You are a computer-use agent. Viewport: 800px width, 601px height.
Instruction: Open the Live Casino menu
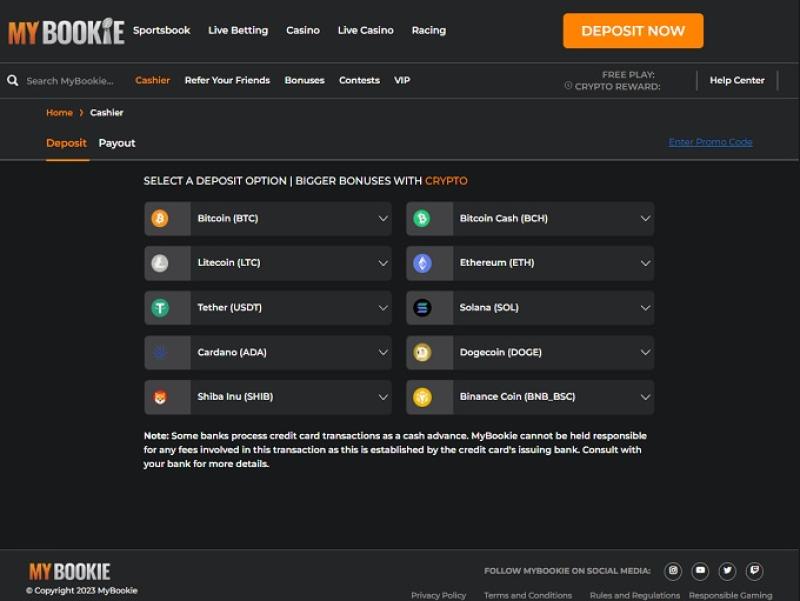point(365,30)
